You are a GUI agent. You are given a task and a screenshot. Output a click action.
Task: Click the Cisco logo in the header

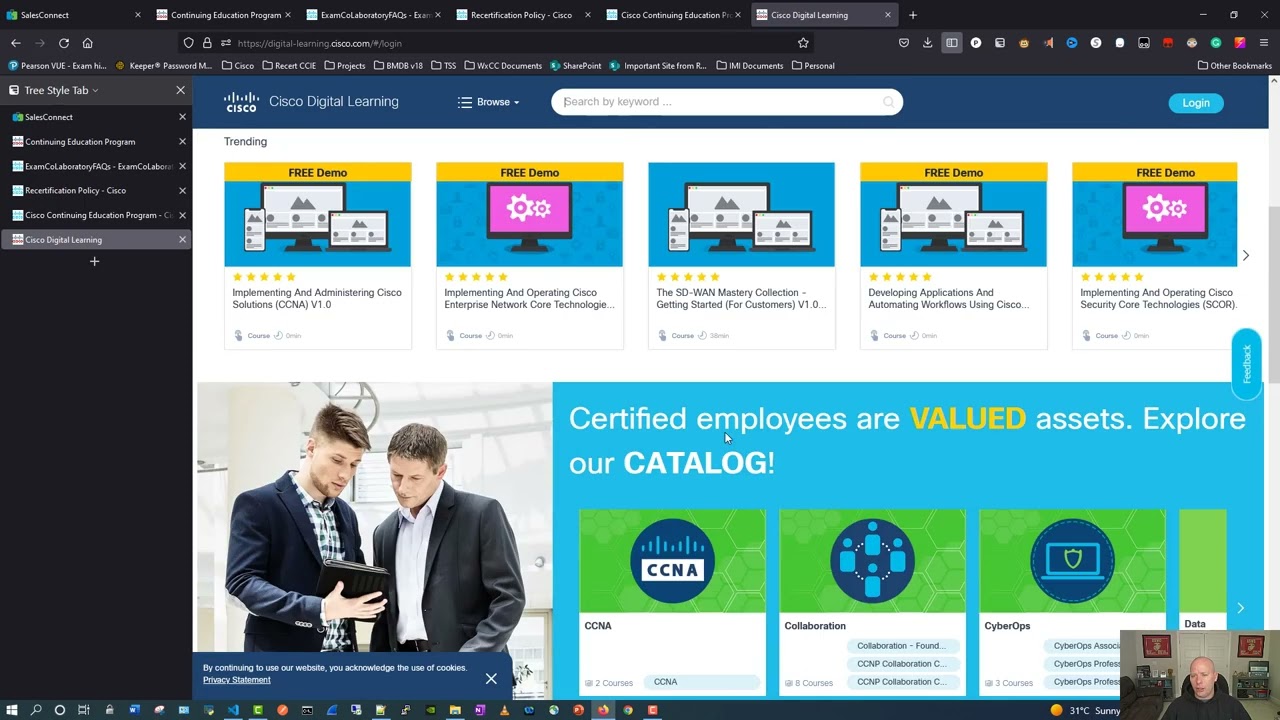click(241, 102)
